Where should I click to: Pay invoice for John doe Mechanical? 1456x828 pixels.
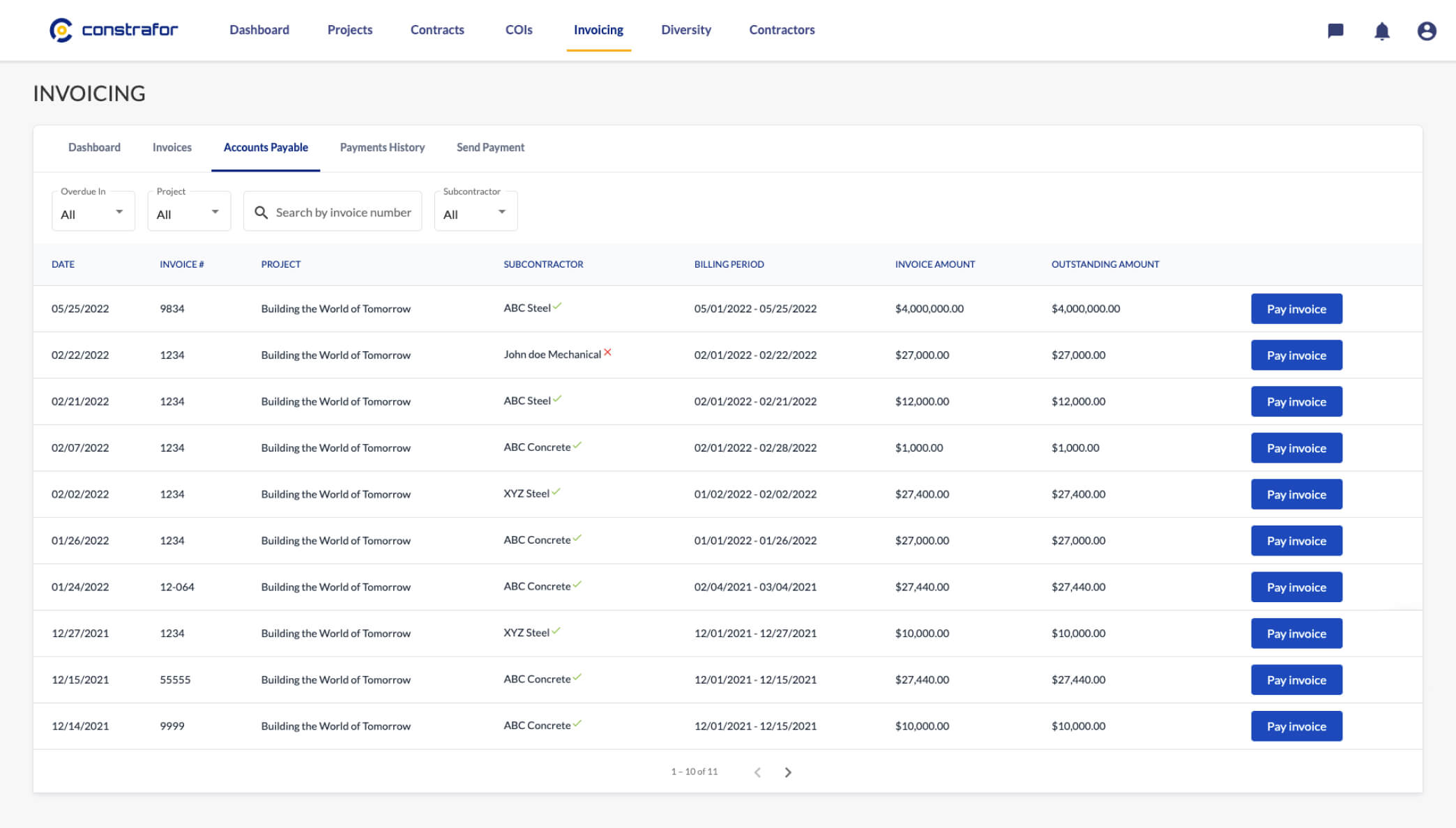point(1296,355)
